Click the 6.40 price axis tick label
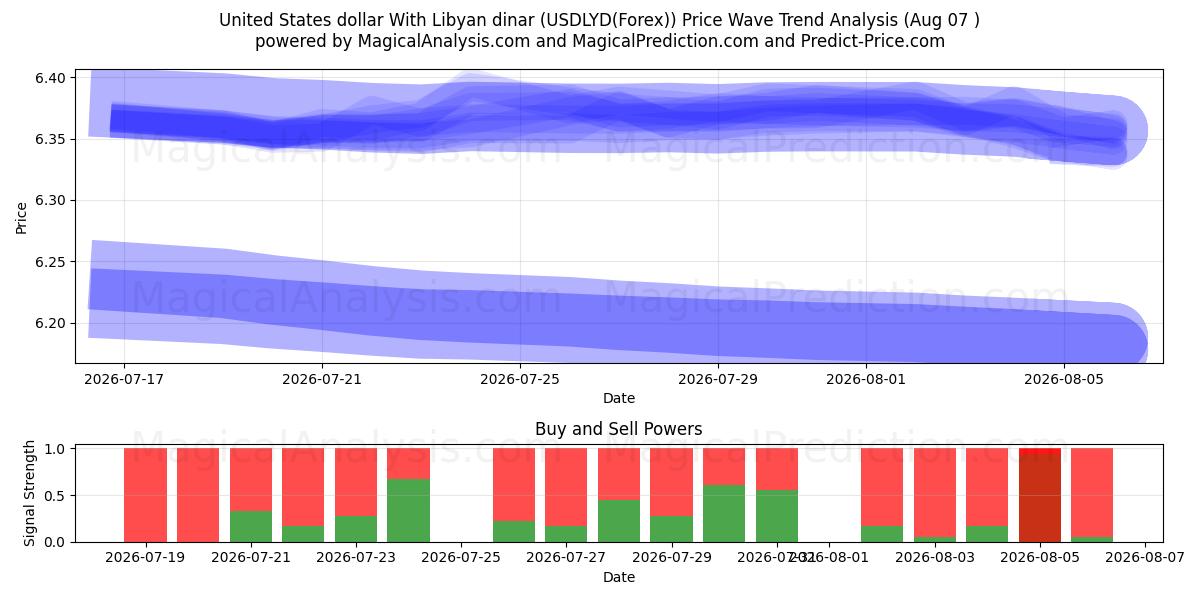The width and height of the screenshot is (1200, 600). coord(51,78)
